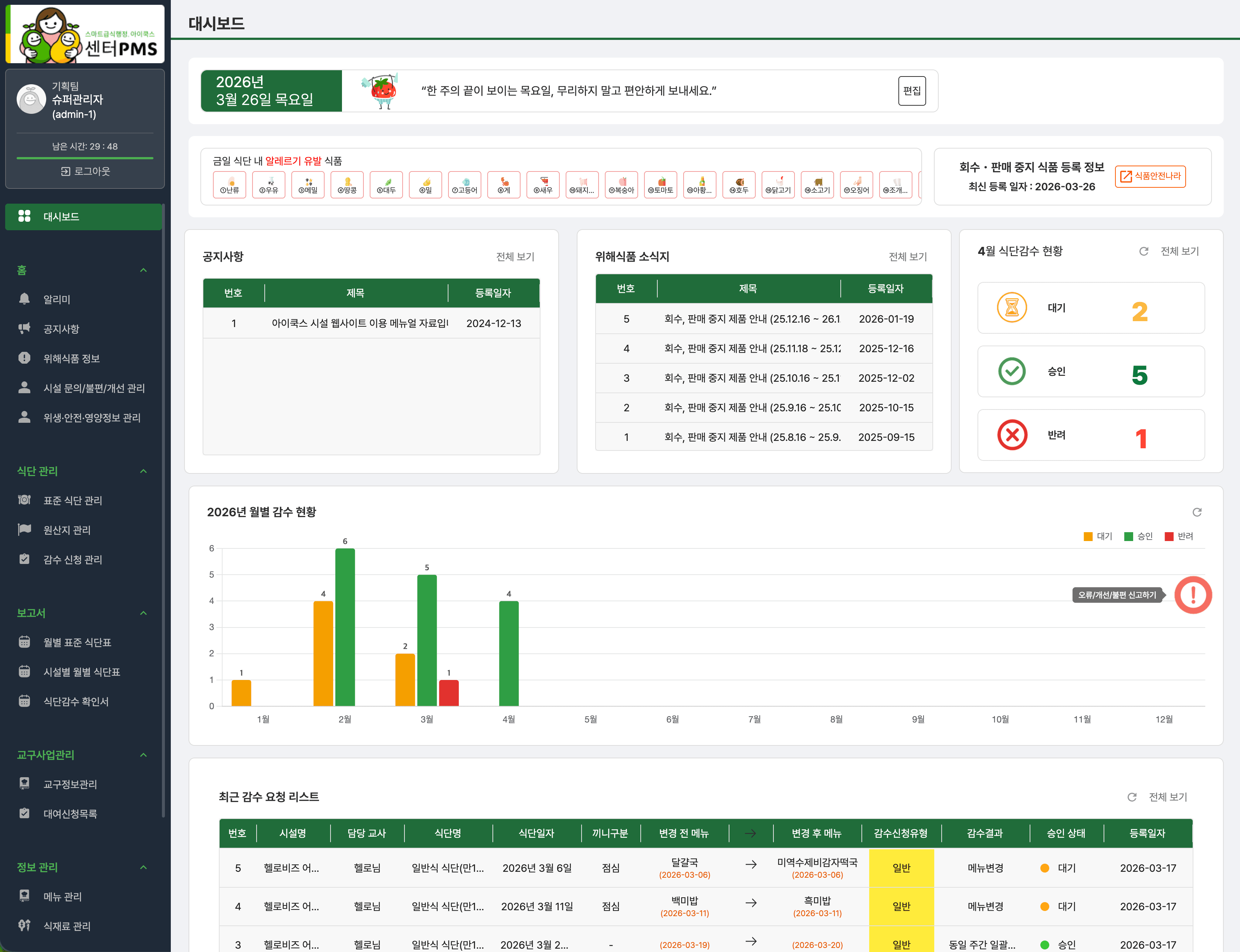The image size is (1240, 952).
Task: Refresh the monthly reduction chart
Action: click(x=1197, y=512)
